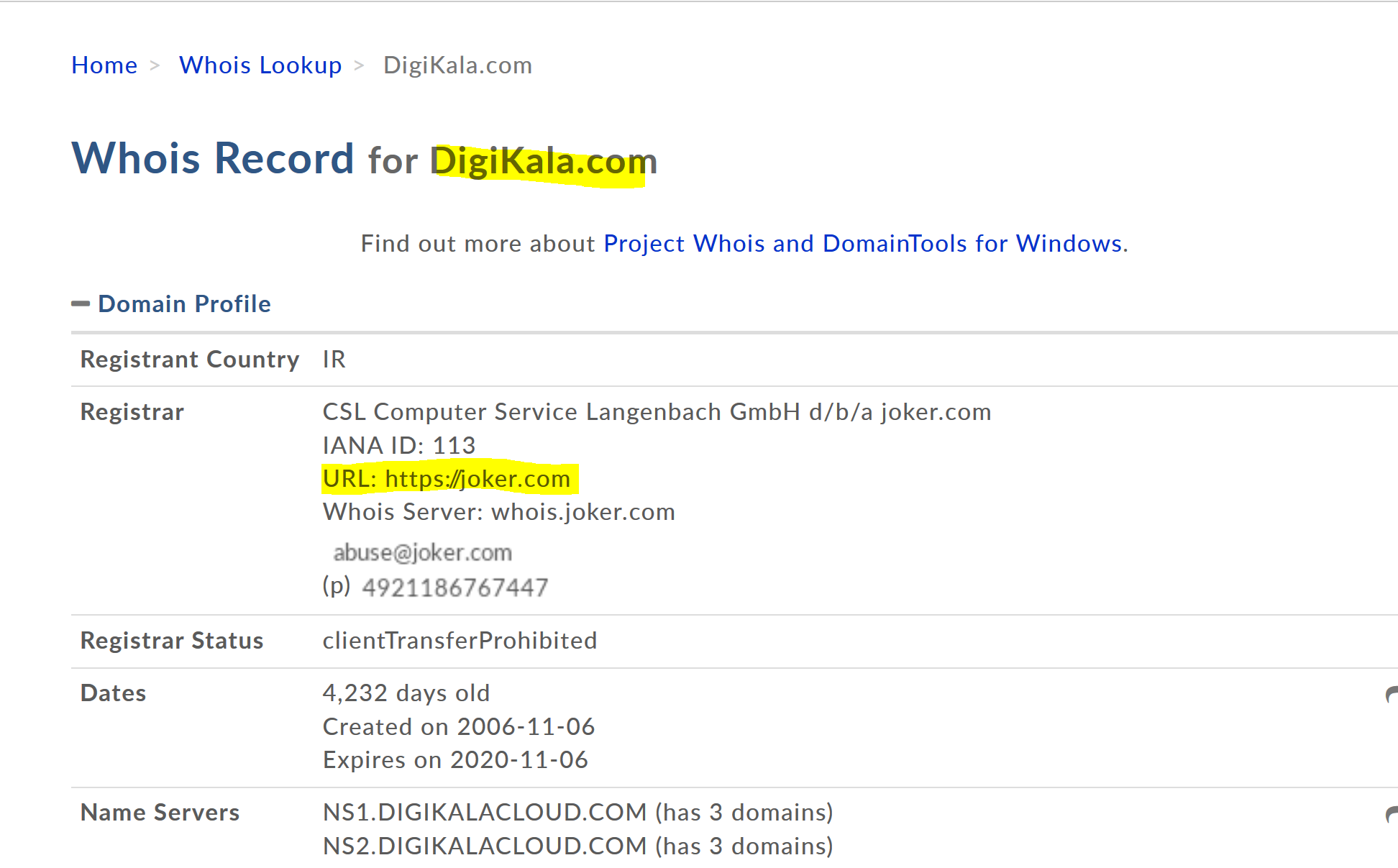Click the DigiKala.com breadcrumb text
Viewport: 1398px width, 868px height.
(x=457, y=65)
